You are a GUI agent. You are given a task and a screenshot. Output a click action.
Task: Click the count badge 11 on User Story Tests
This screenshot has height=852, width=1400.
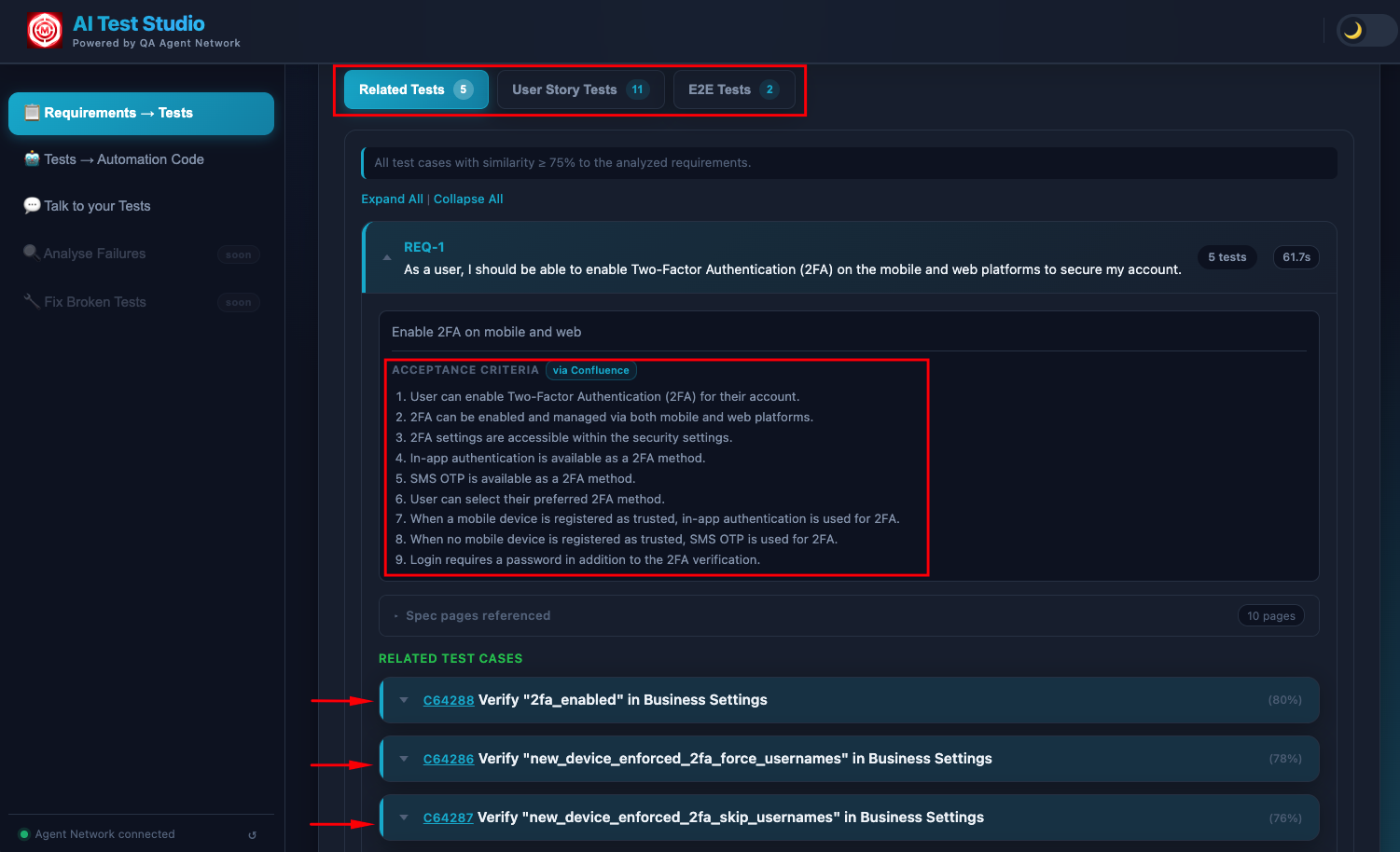[x=638, y=89]
